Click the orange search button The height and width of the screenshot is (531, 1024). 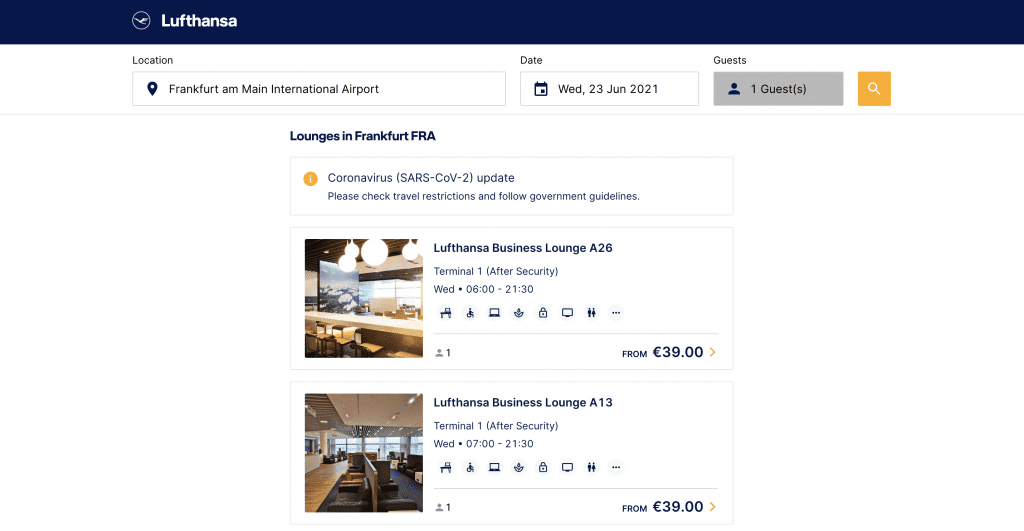pos(874,89)
